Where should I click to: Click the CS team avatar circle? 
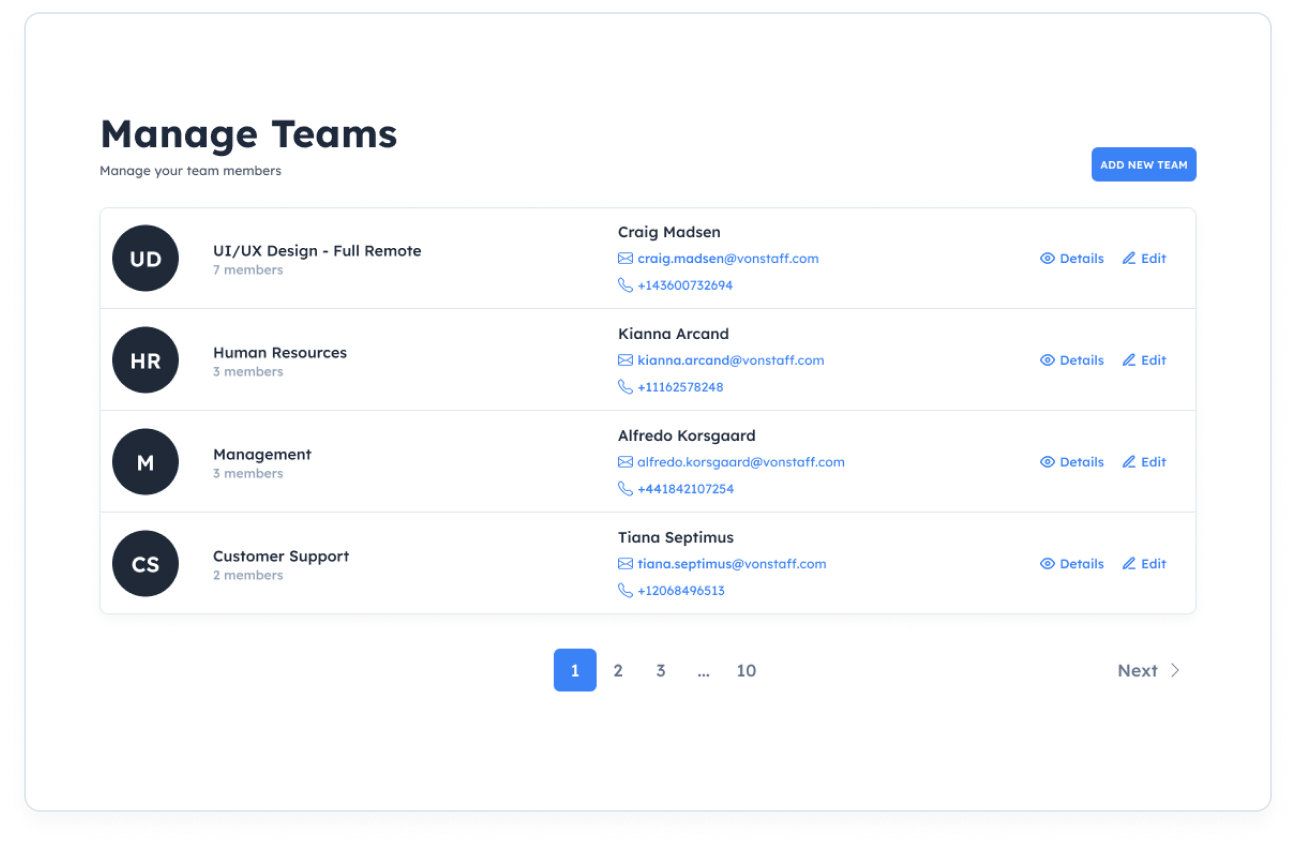coord(145,564)
